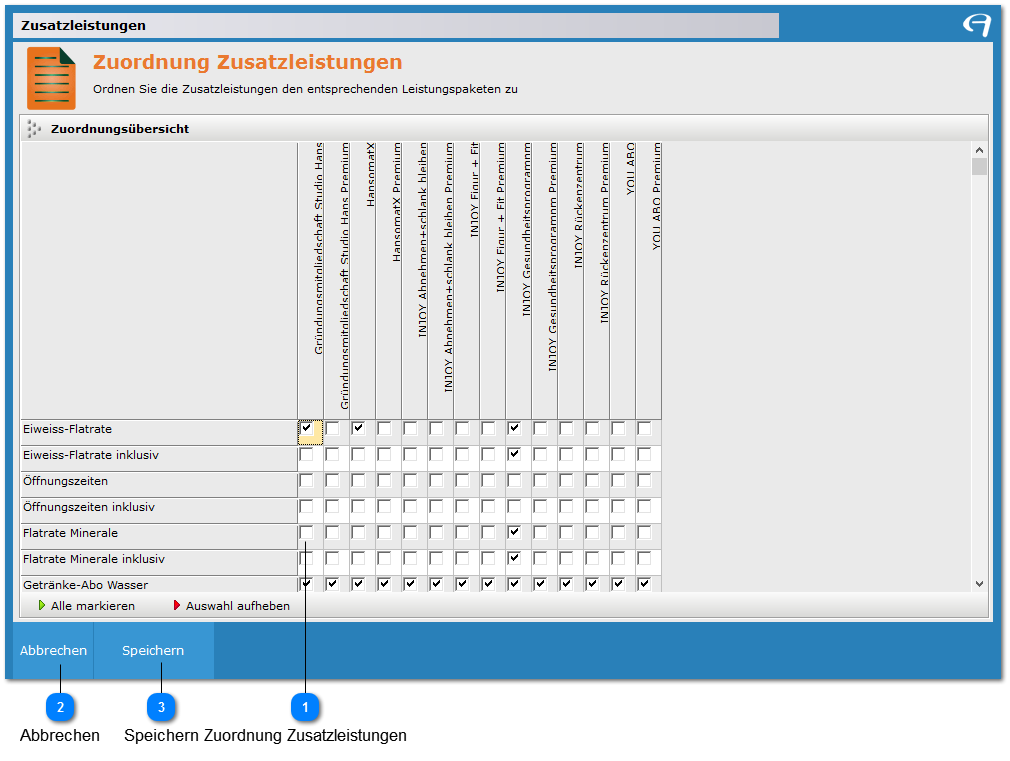Check Öffnungszeiten inklusiv for INJOY Rückenzentrum
The height and width of the screenshot is (761, 1010).
point(566,506)
